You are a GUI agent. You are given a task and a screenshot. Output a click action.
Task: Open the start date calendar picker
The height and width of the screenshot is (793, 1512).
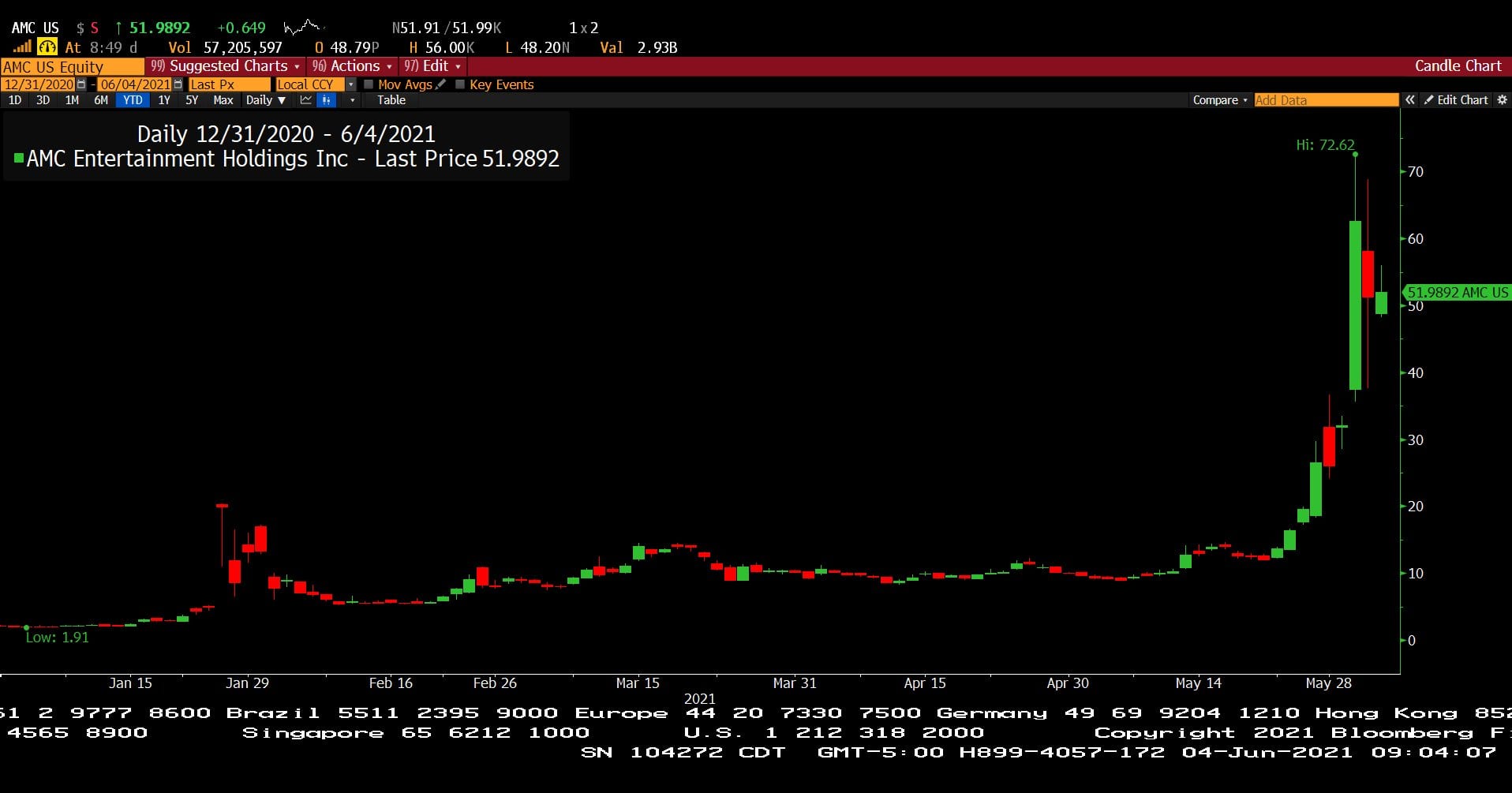[x=81, y=84]
